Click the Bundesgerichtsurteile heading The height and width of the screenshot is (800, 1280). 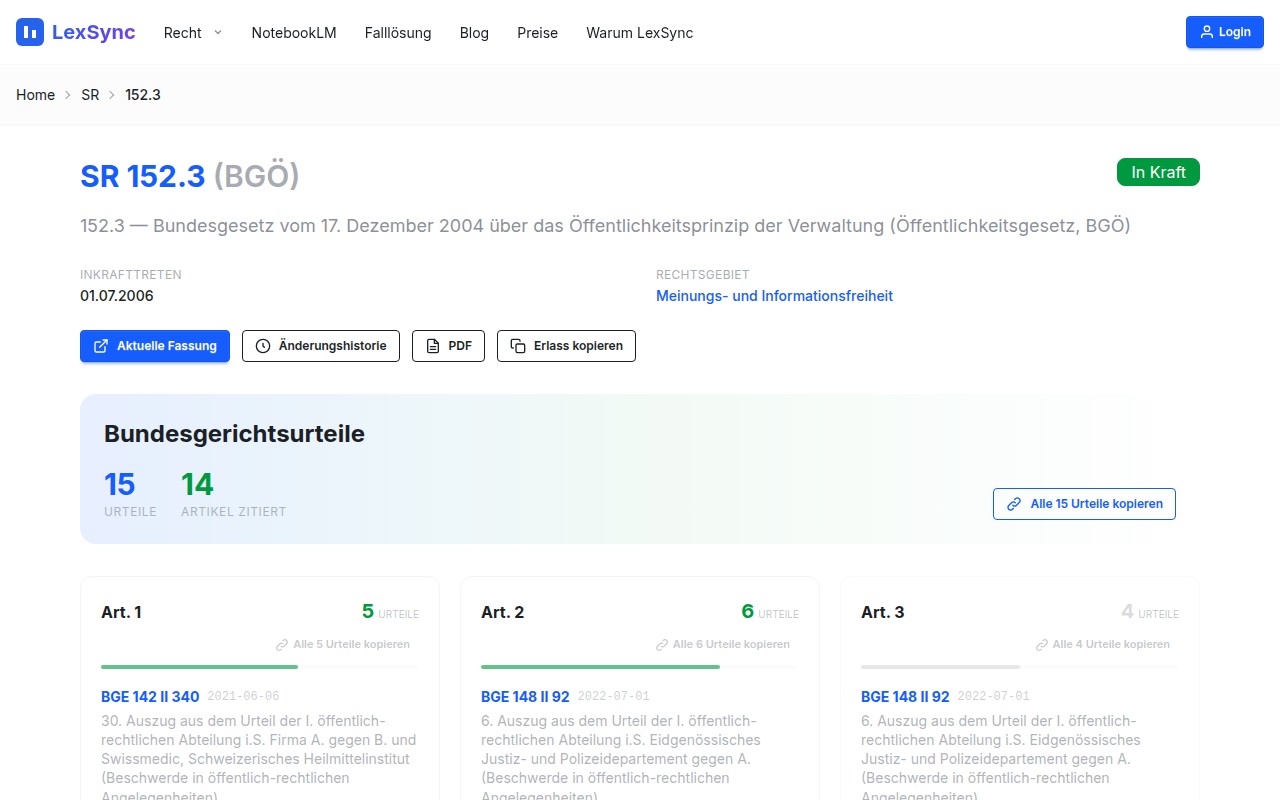click(234, 434)
